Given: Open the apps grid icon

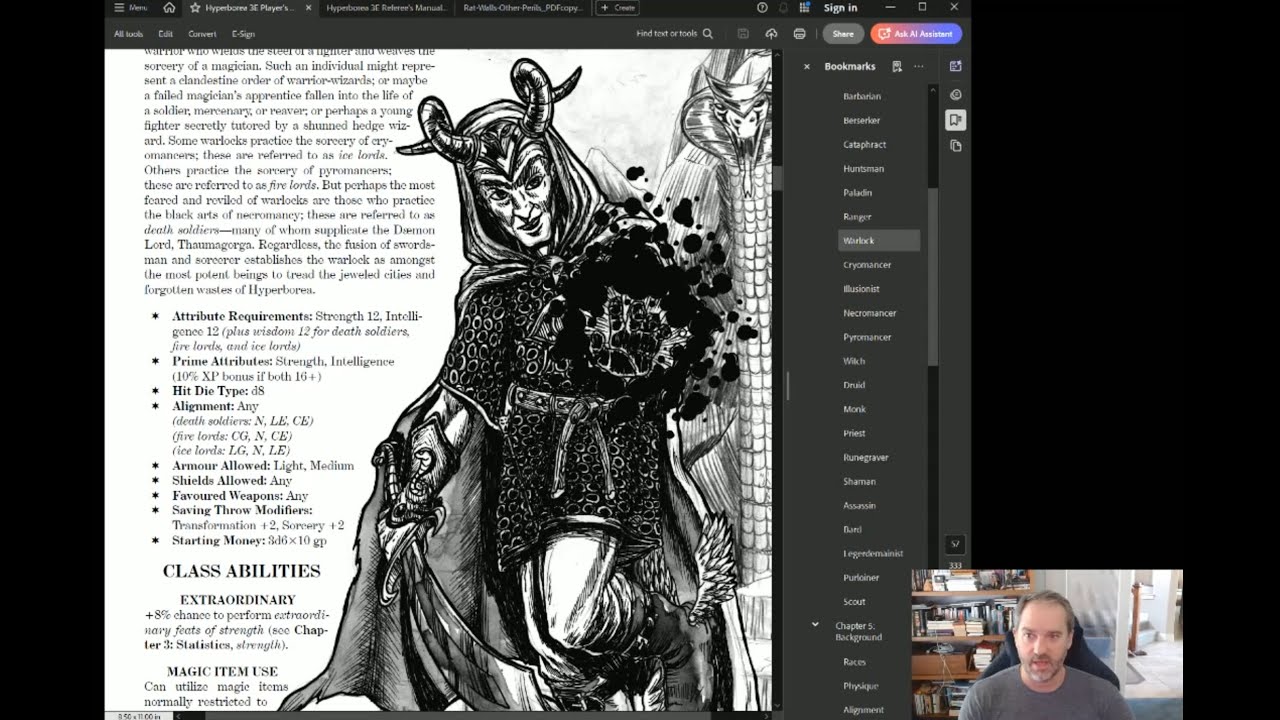Looking at the screenshot, I should point(805,8).
